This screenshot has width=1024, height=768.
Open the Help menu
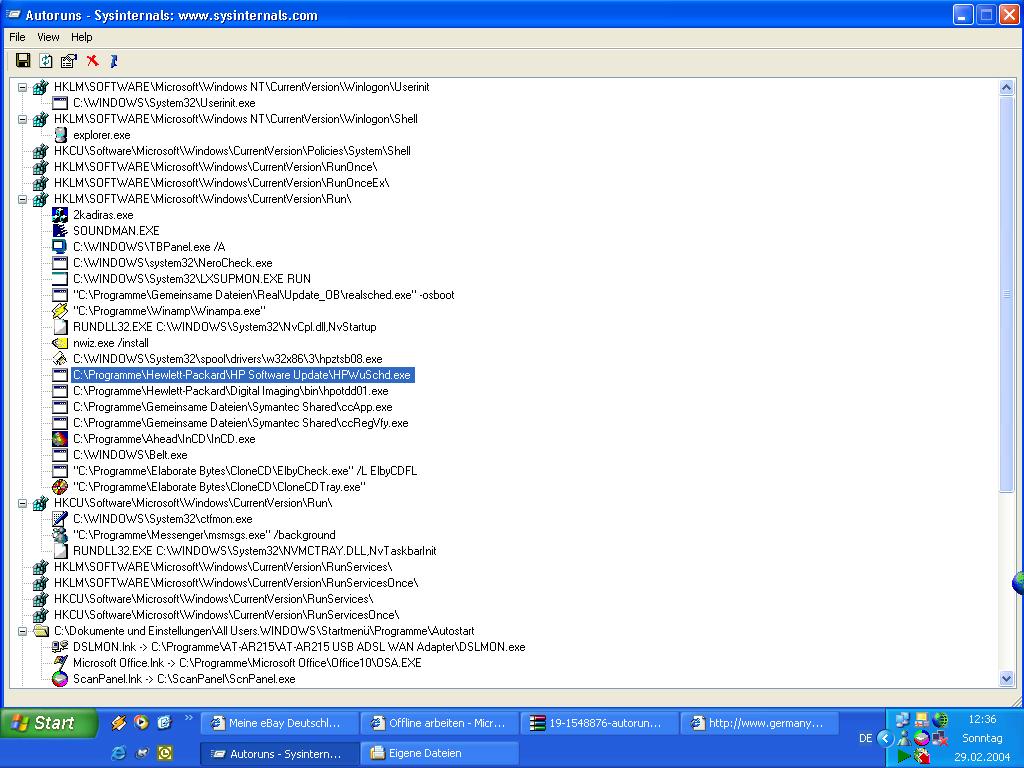click(82, 37)
